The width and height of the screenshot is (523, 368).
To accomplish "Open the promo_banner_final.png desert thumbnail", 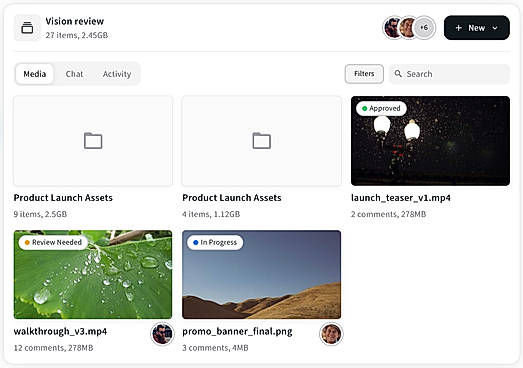I will pyautogui.click(x=262, y=274).
